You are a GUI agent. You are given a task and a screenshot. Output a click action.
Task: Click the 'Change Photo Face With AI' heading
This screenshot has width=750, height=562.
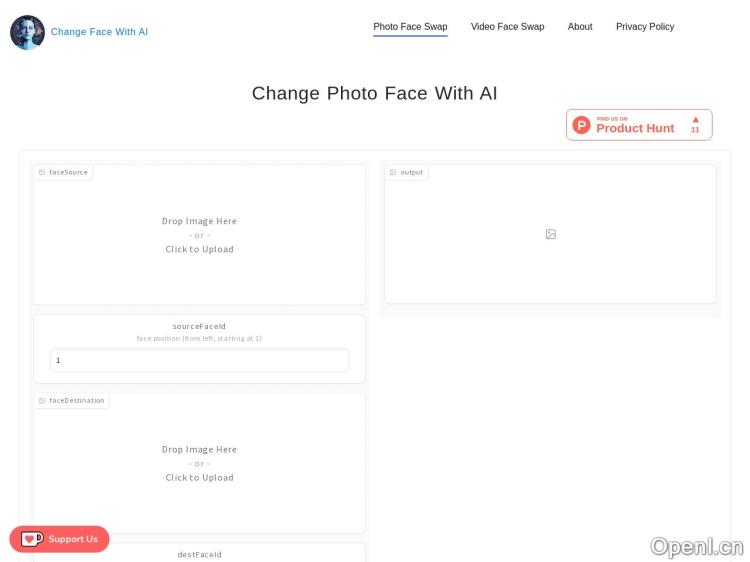(x=375, y=93)
